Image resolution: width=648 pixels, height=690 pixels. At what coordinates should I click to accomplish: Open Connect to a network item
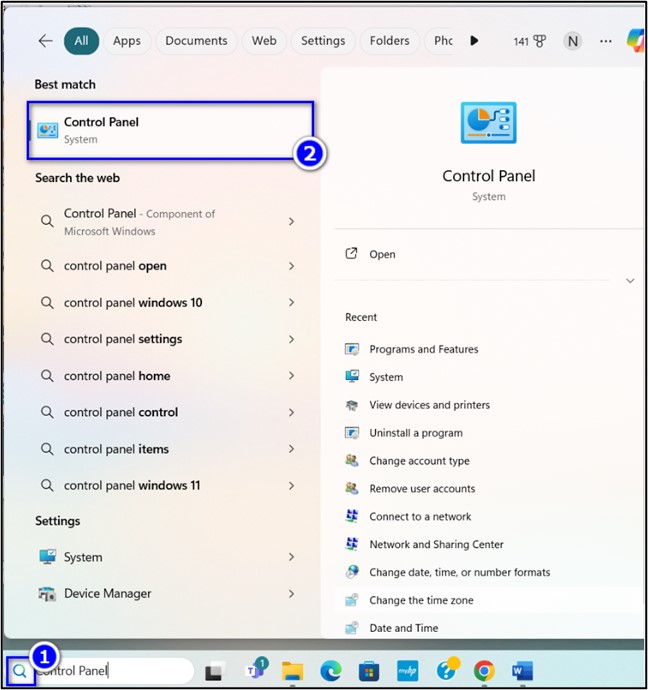408,517
